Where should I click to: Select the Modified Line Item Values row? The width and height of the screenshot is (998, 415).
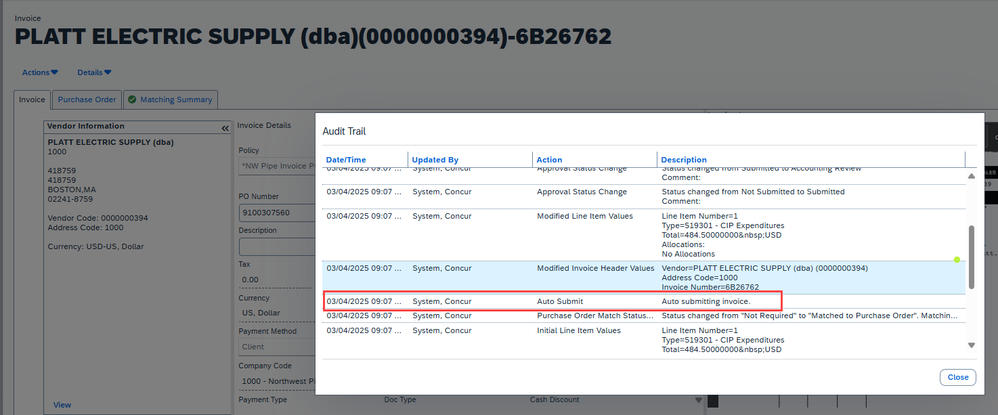pyautogui.click(x=643, y=235)
